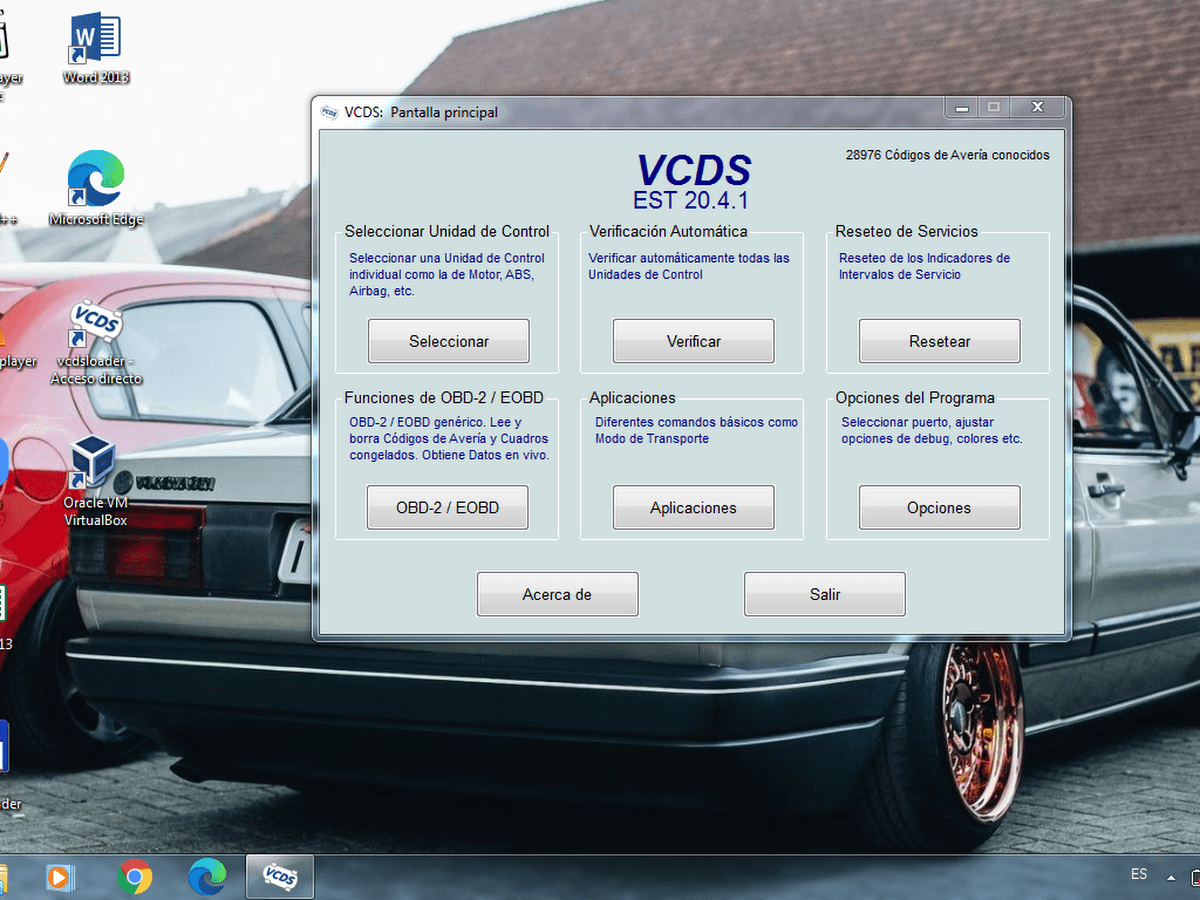This screenshot has width=1200, height=900.
Task: Click the ES language indicator in tray
Action: point(1139,874)
